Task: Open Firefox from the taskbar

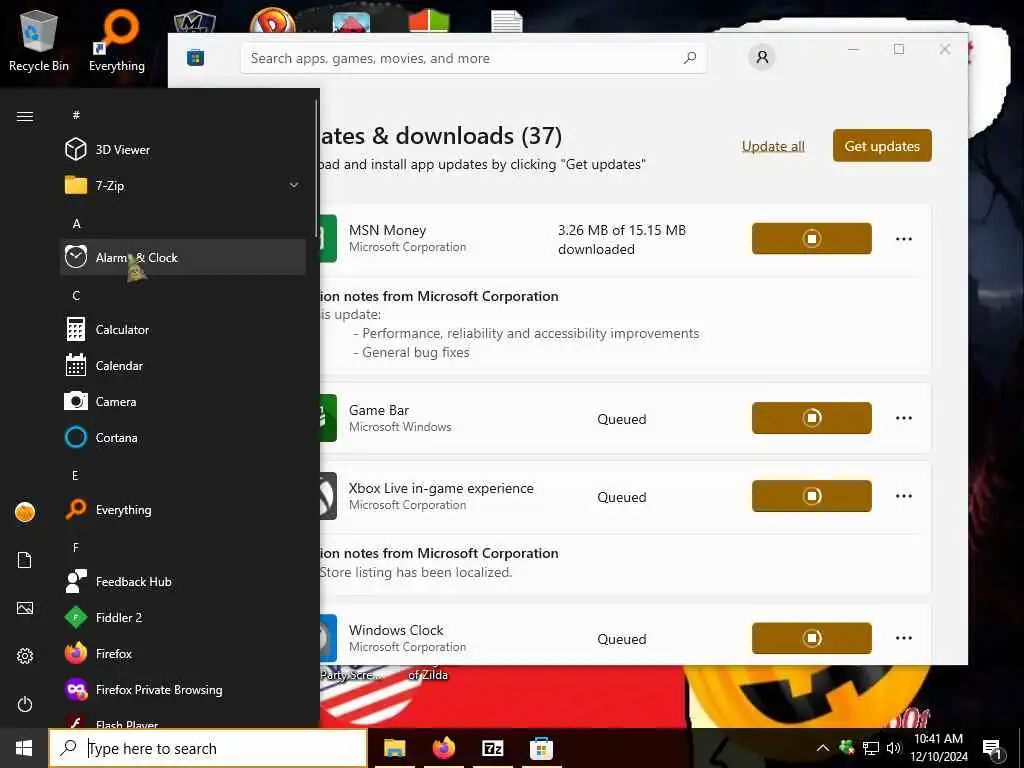Action: pyautogui.click(x=443, y=748)
